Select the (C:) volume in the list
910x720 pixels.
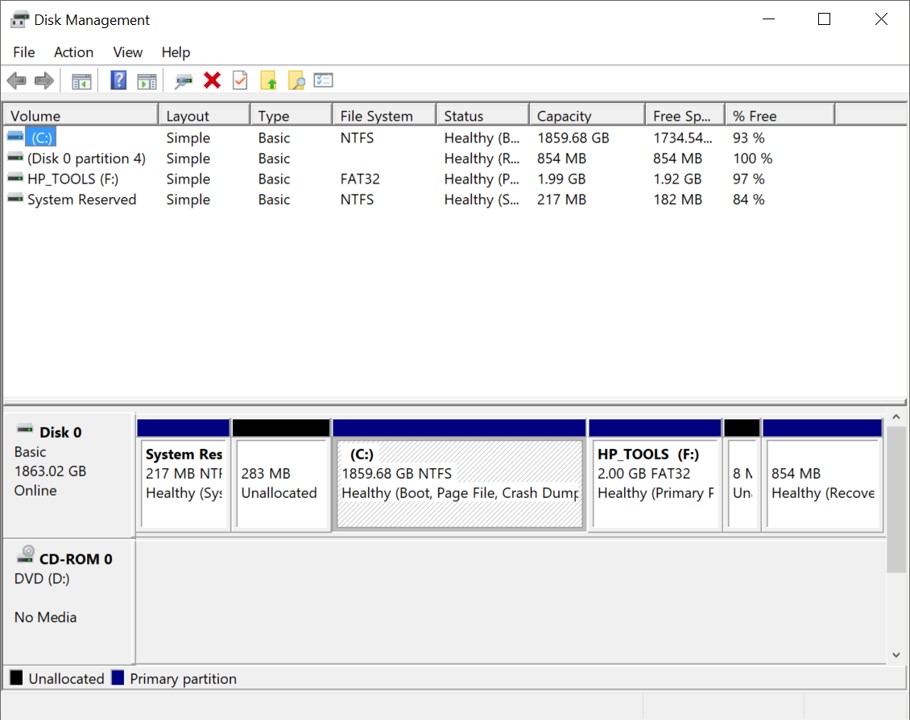pyautogui.click(x=41, y=138)
